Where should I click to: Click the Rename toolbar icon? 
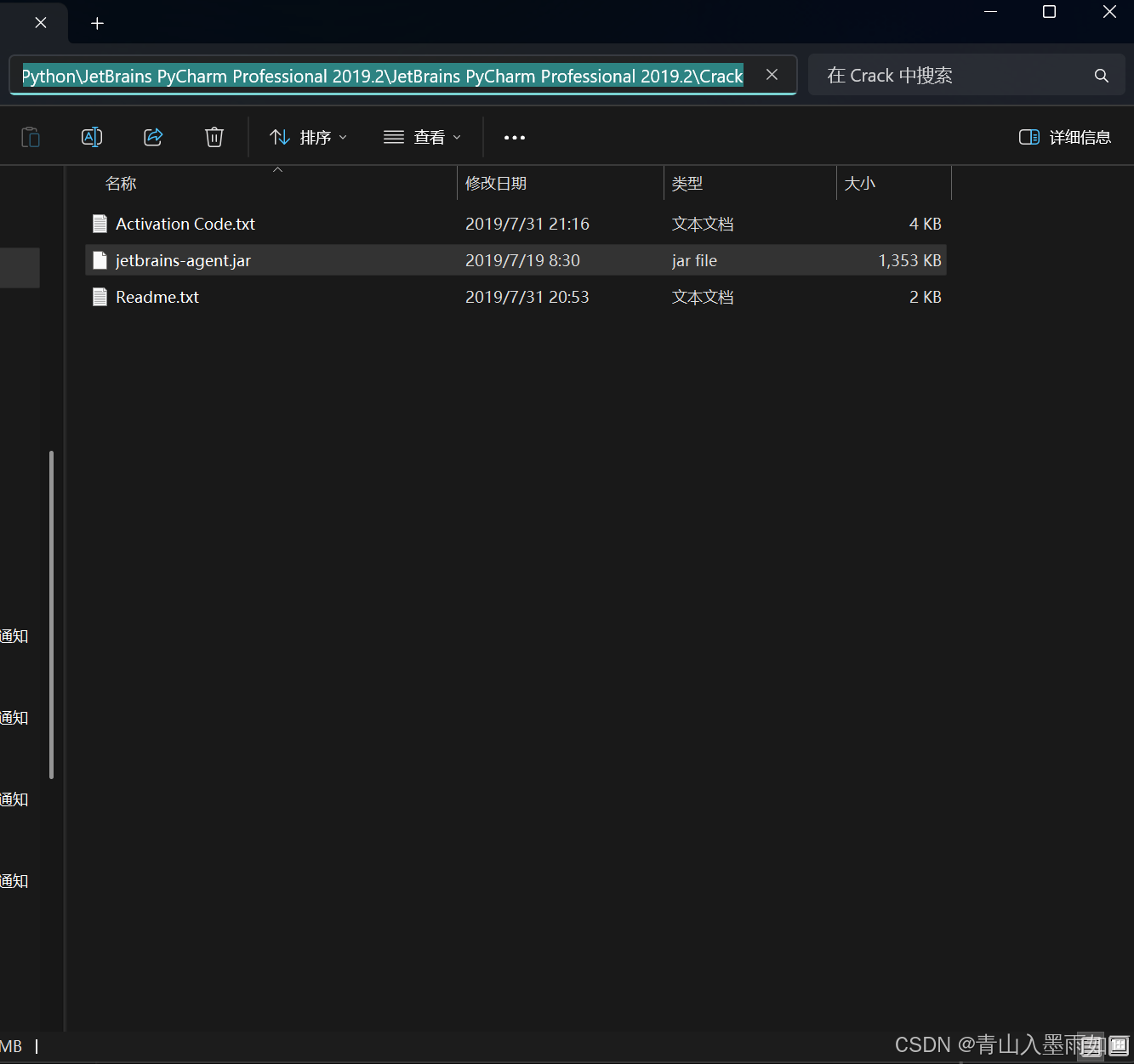coord(92,137)
